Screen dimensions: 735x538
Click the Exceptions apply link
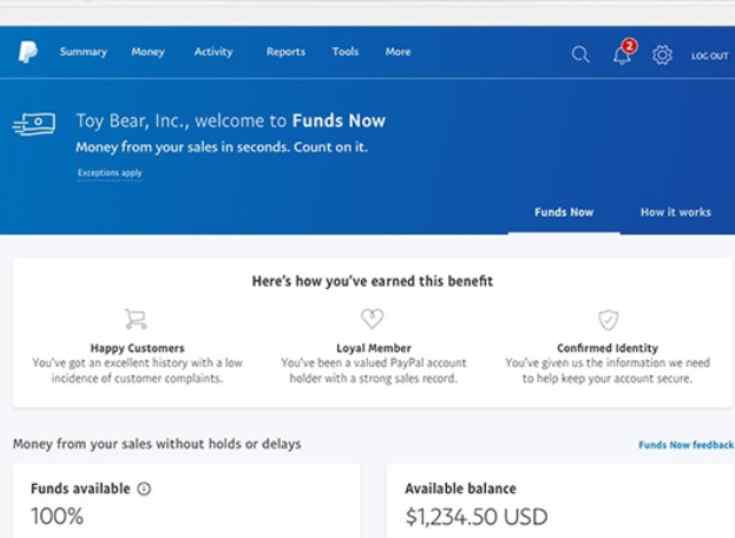[x=110, y=173]
